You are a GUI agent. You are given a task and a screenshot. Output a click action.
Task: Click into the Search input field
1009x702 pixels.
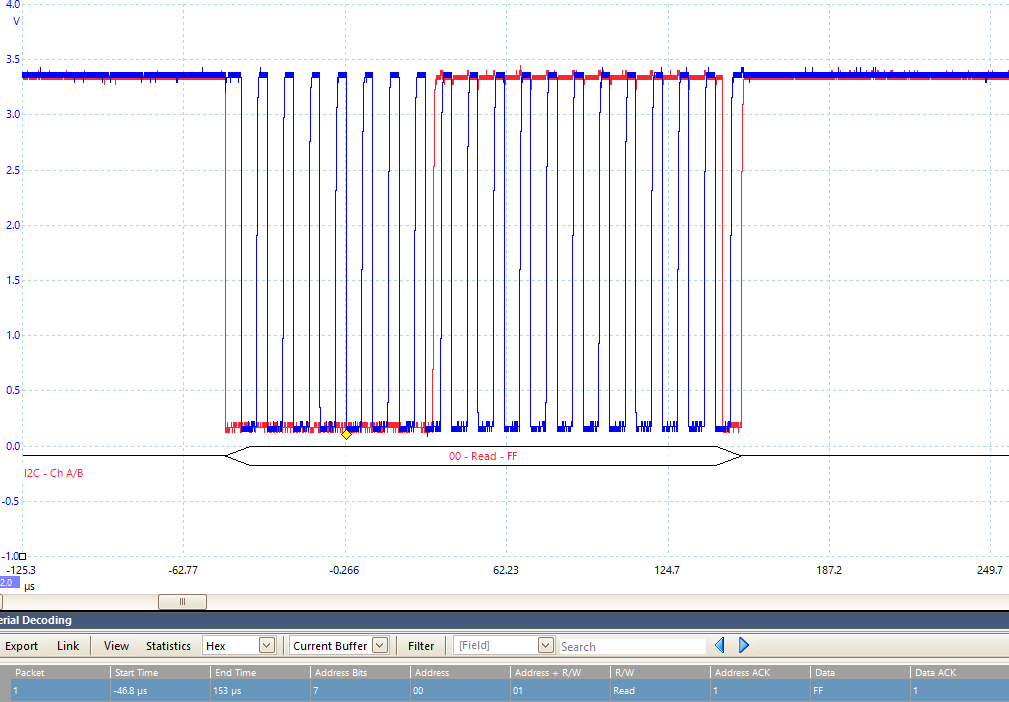coord(632,647)
